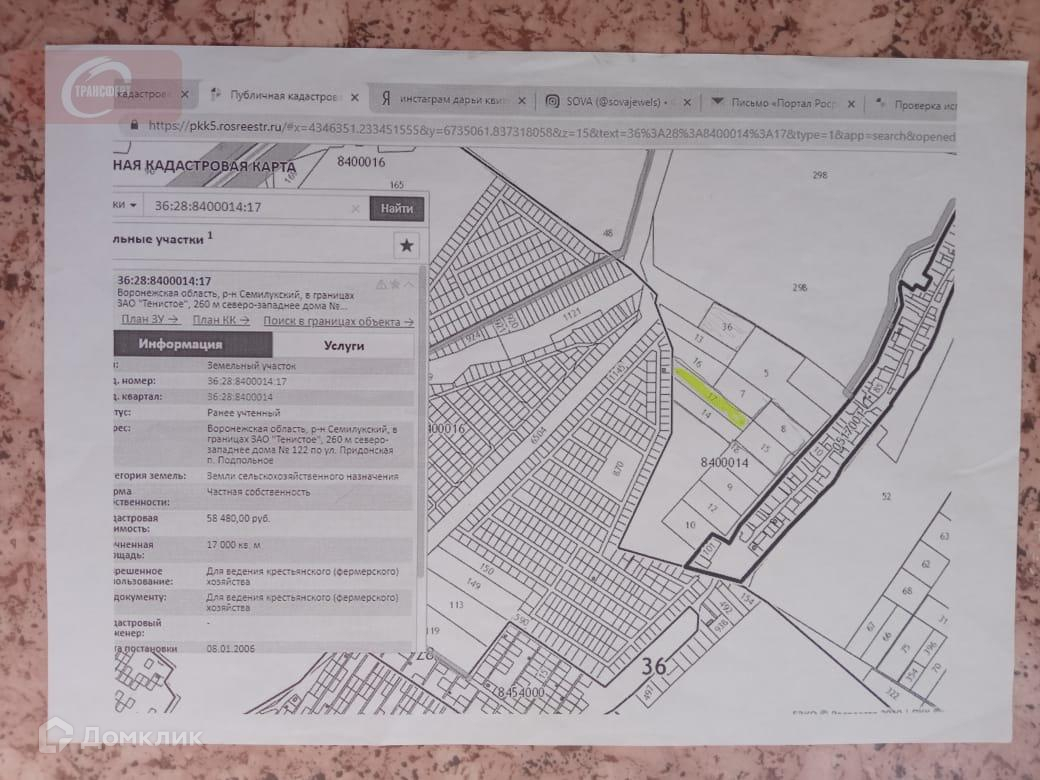Click the 08.01.2006 registration date
This screenshot has height=780, width=1040.
pyautogui.click(x=230, y=648)
